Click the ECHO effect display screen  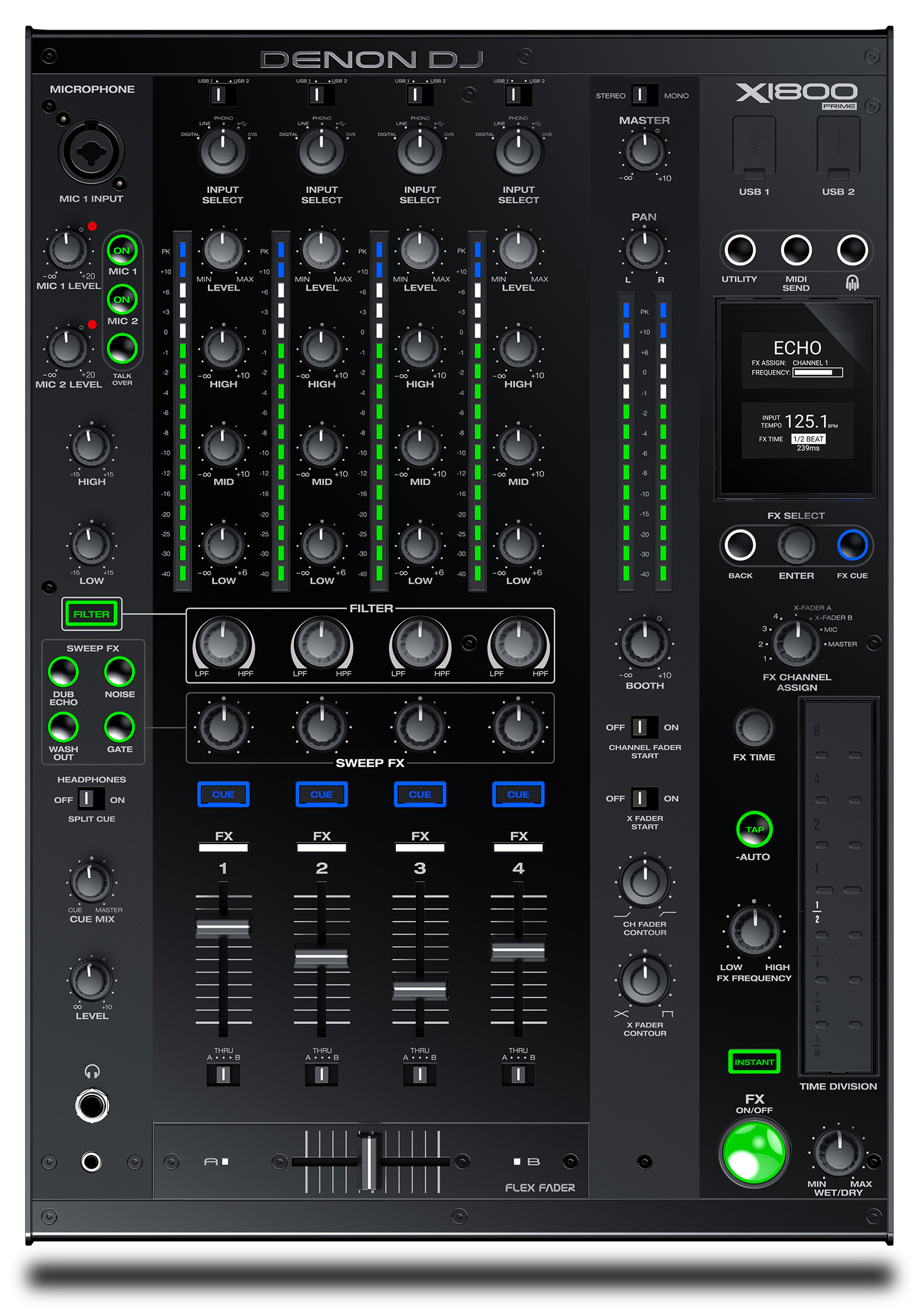click(797, 398)
